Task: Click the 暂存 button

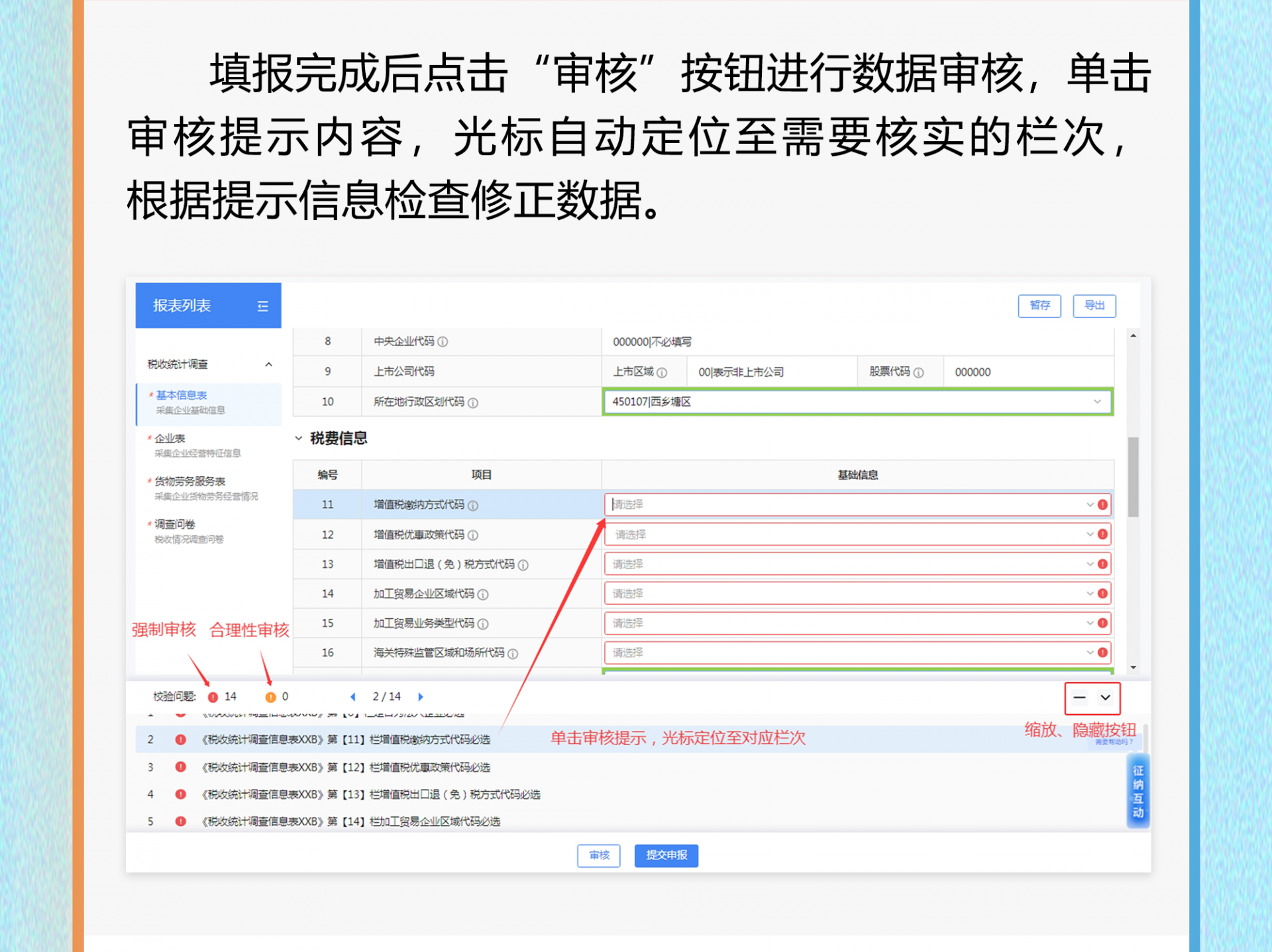Action: [1039, 305]
